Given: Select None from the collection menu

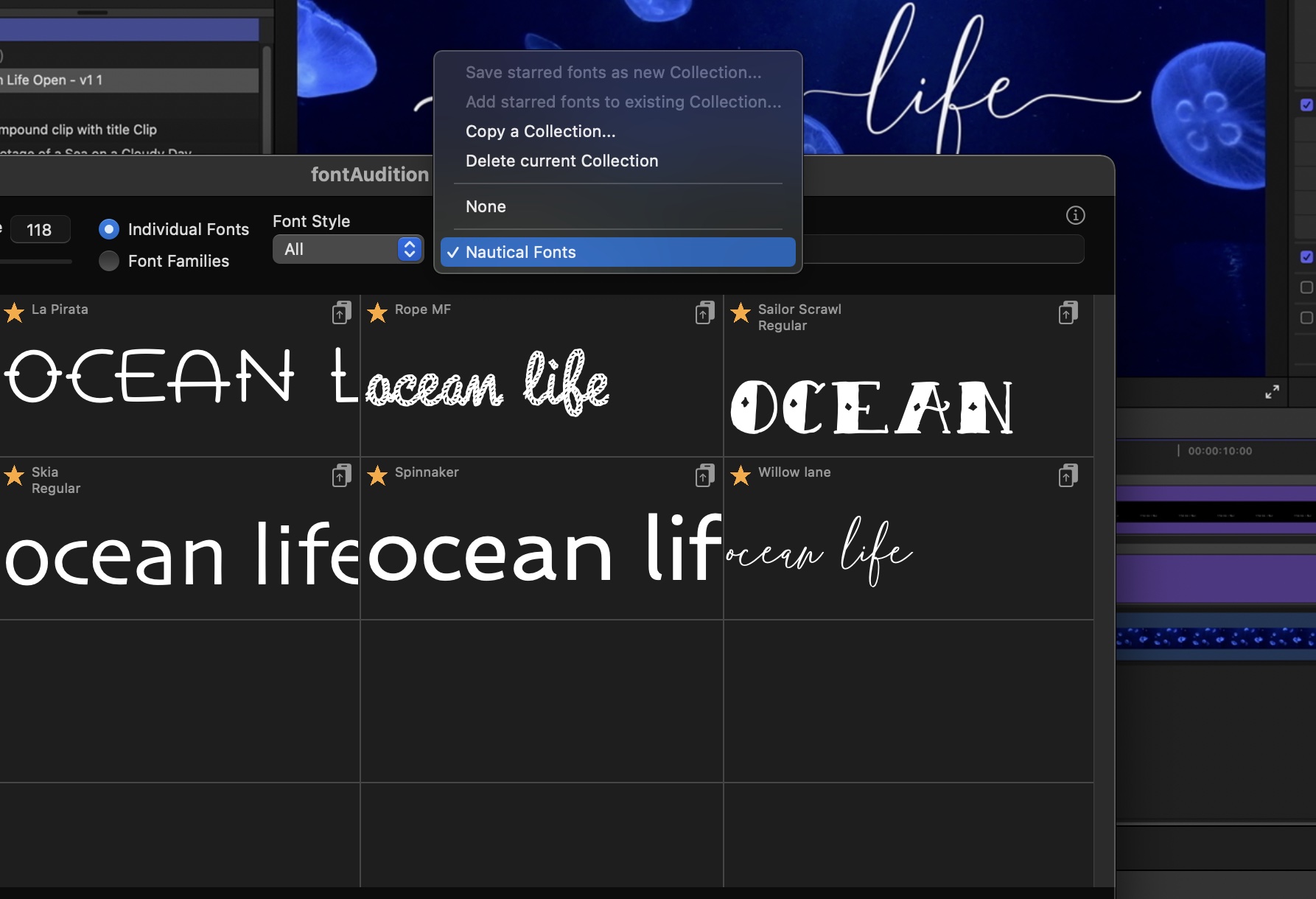Looking at the screenshot, I should click(486, 206).
